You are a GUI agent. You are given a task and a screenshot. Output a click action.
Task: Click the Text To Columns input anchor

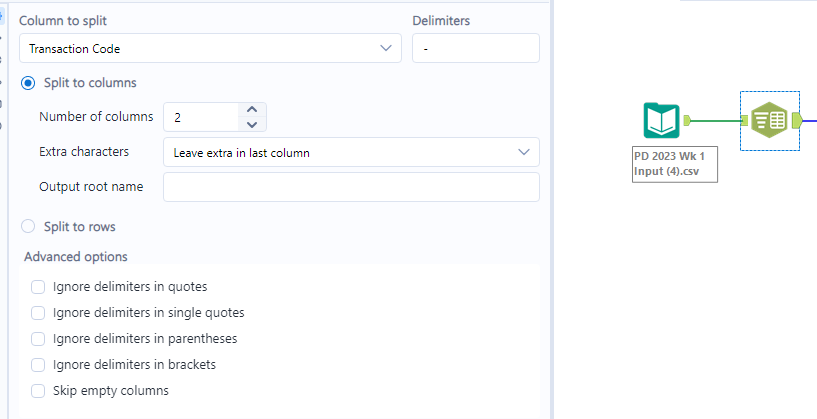click(745, 121)
